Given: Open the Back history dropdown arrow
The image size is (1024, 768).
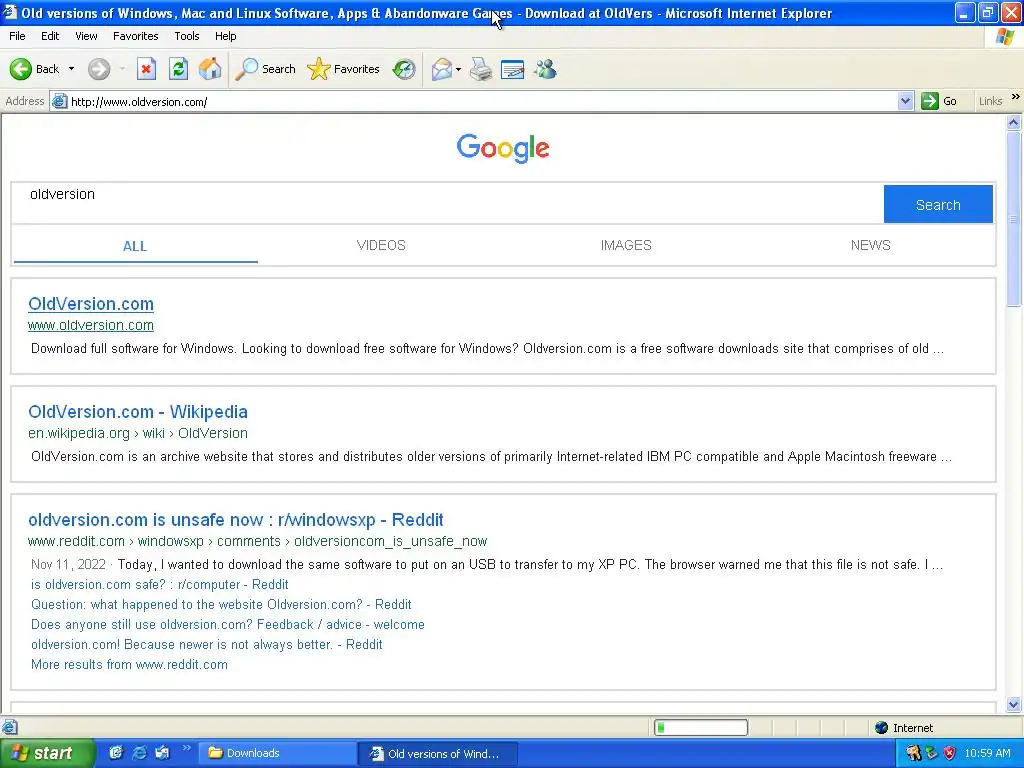Looking at the screenshot, I should tap(71, 69).
